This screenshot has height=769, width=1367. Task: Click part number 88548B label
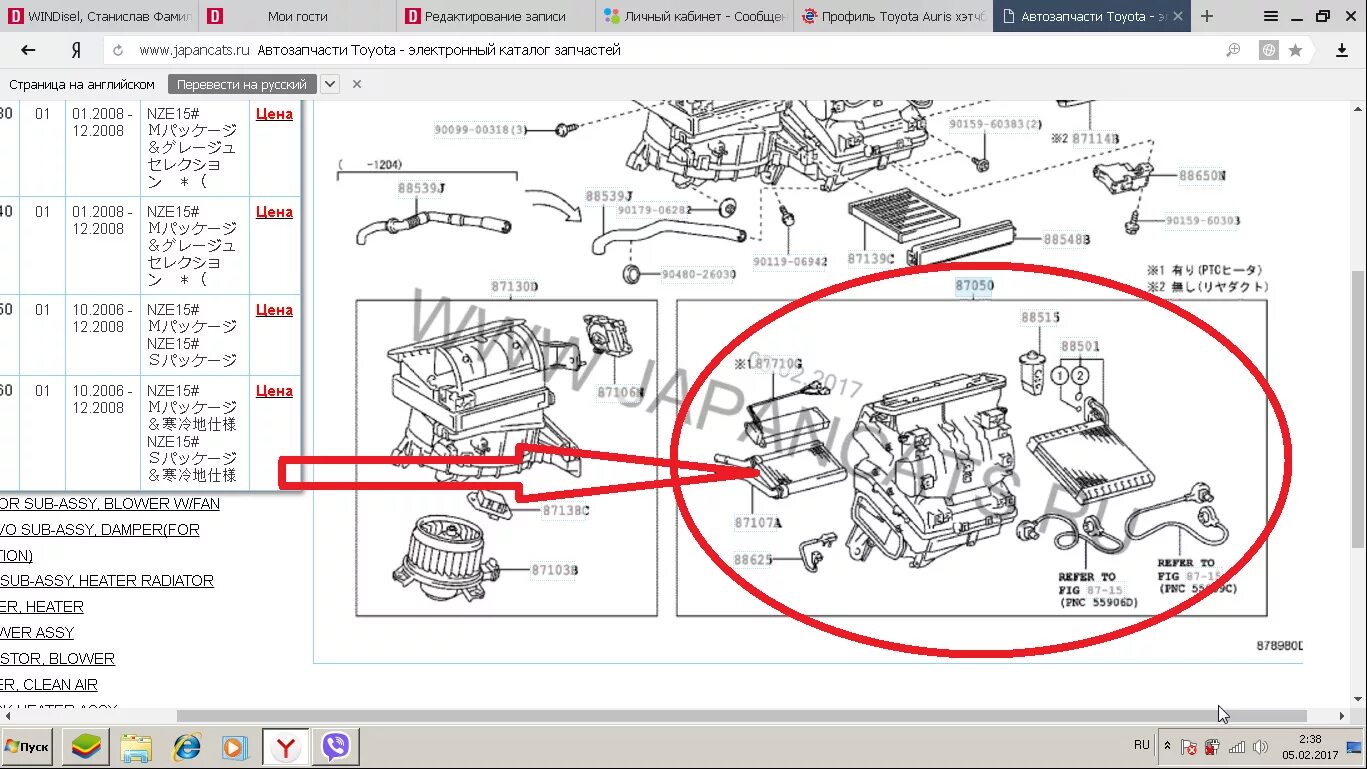(1067, 240)
